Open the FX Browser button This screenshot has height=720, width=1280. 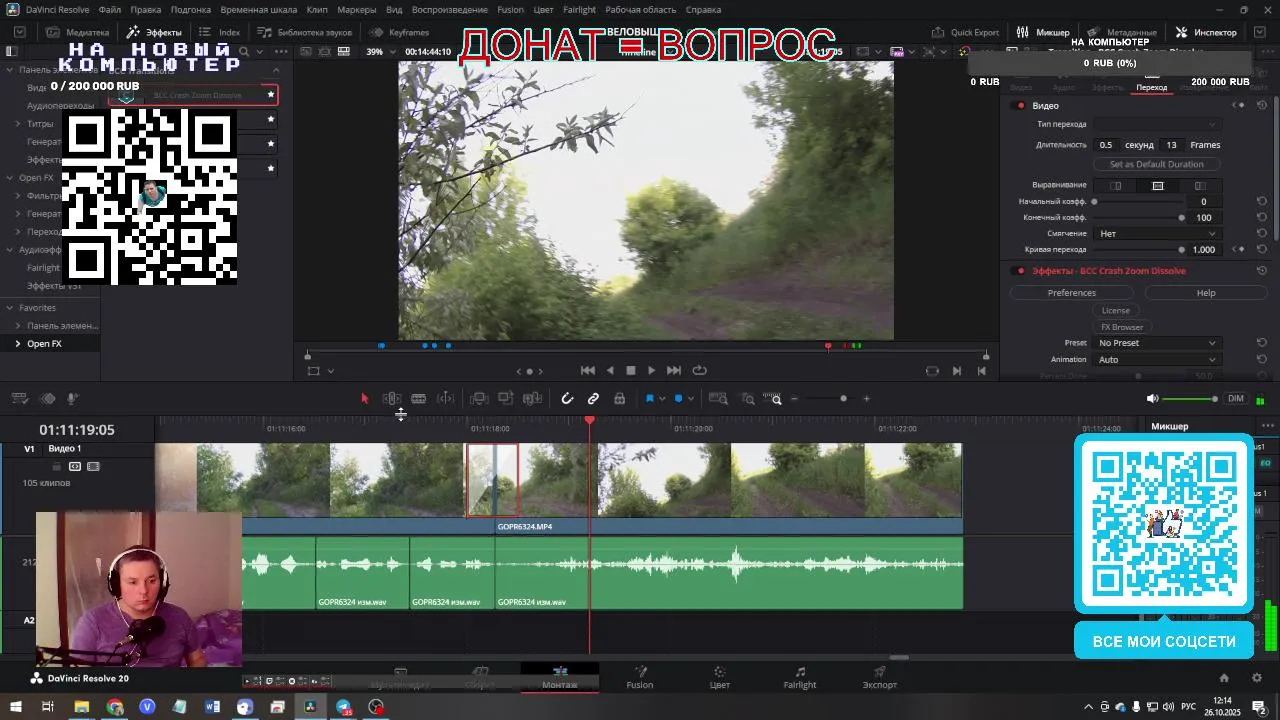[x=1122, y=327]
